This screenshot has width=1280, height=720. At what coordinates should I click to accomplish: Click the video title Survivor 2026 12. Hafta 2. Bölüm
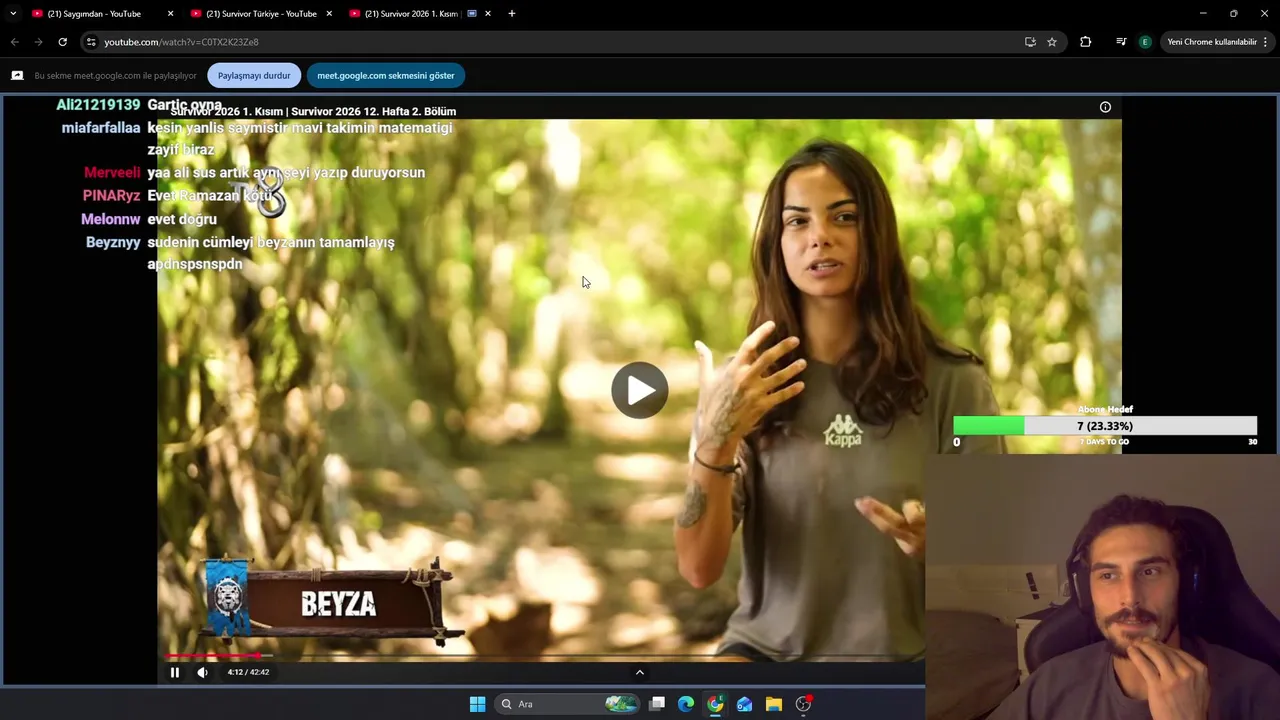click(x=313, y=111)
